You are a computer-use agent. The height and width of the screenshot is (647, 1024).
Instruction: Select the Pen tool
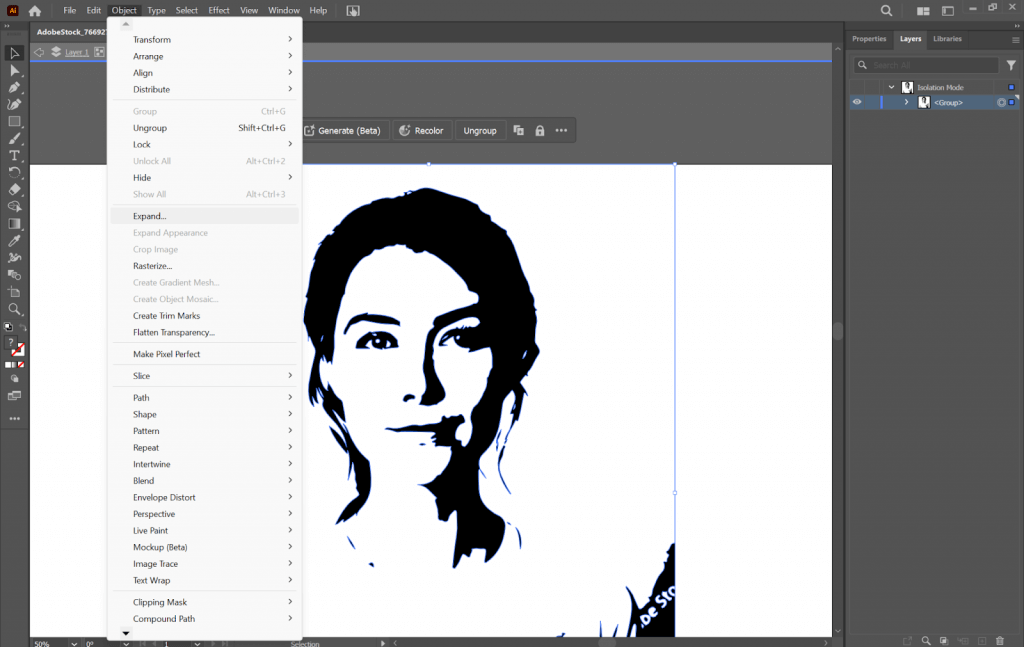[14, 87]
